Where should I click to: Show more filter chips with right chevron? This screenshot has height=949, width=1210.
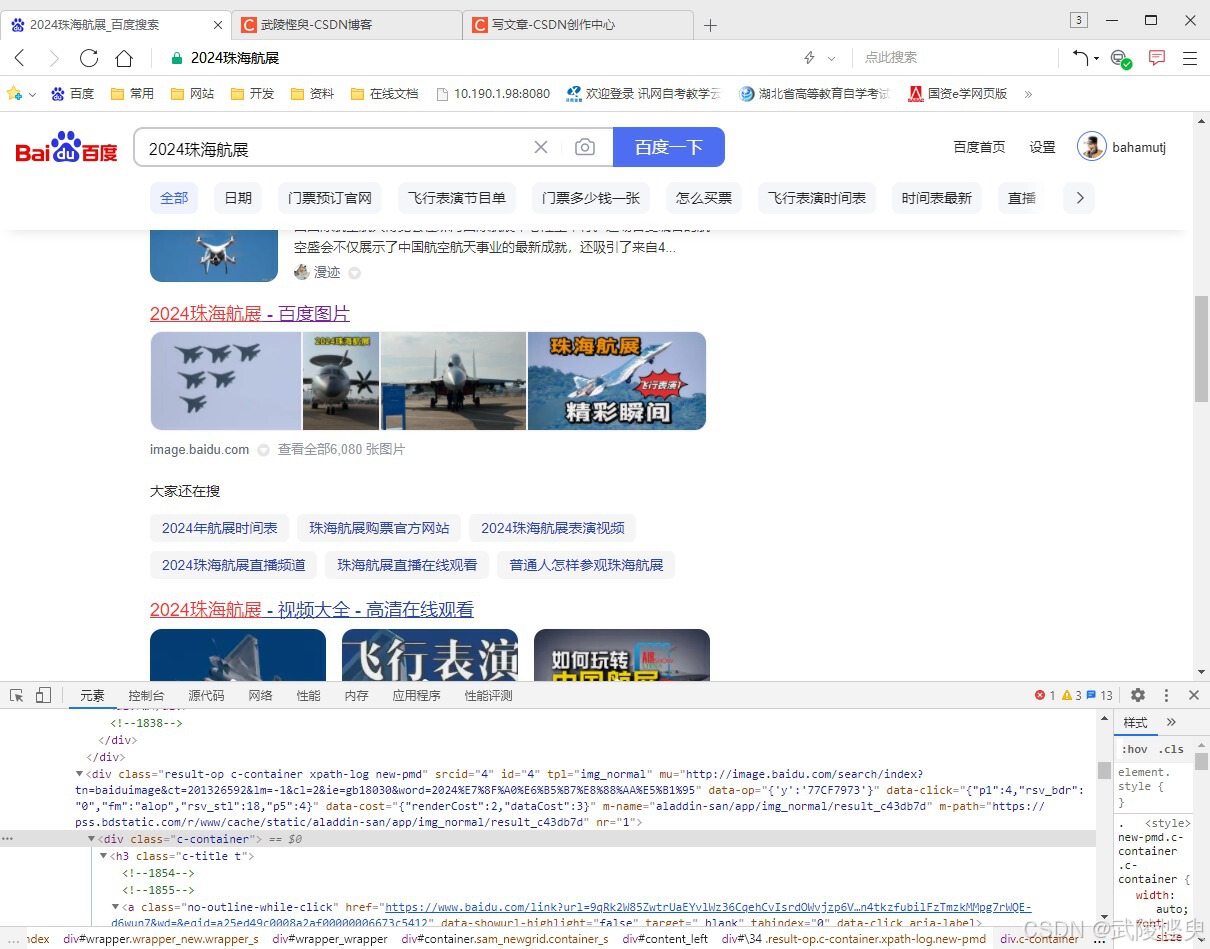(x=1079, y=198)
